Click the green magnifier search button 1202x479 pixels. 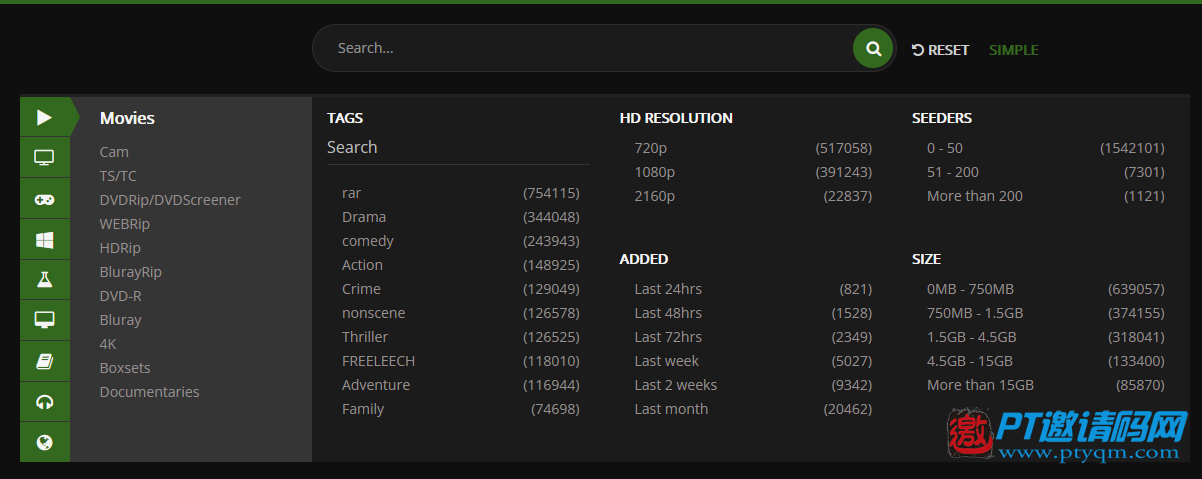click(873, 48)
